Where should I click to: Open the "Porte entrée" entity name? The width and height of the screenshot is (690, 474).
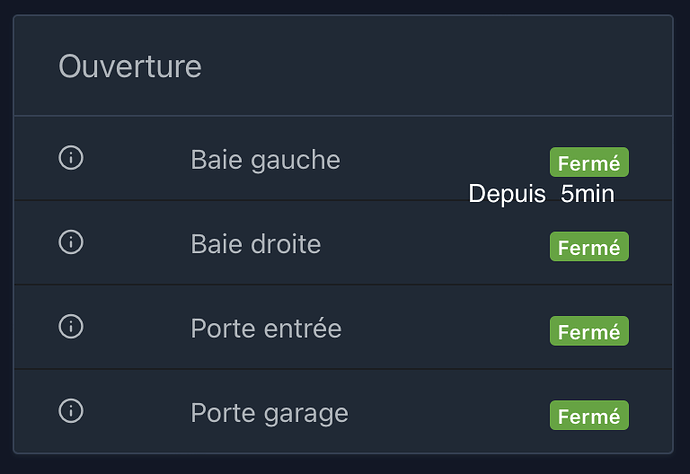266,328
